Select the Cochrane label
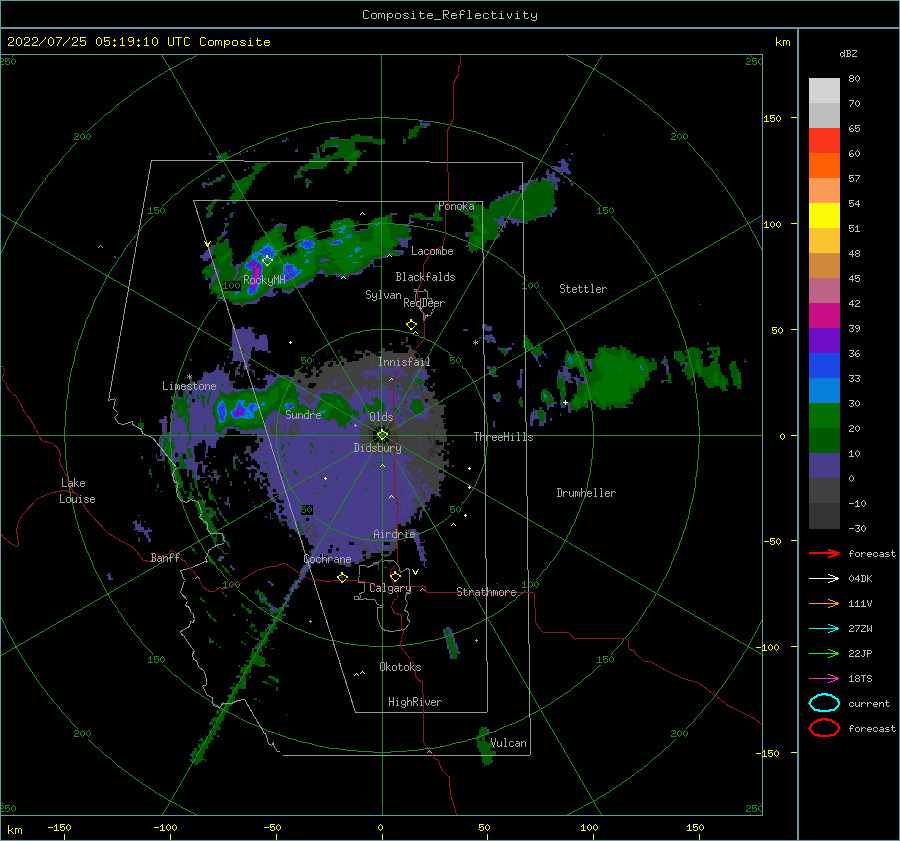 tap(327, 559)
